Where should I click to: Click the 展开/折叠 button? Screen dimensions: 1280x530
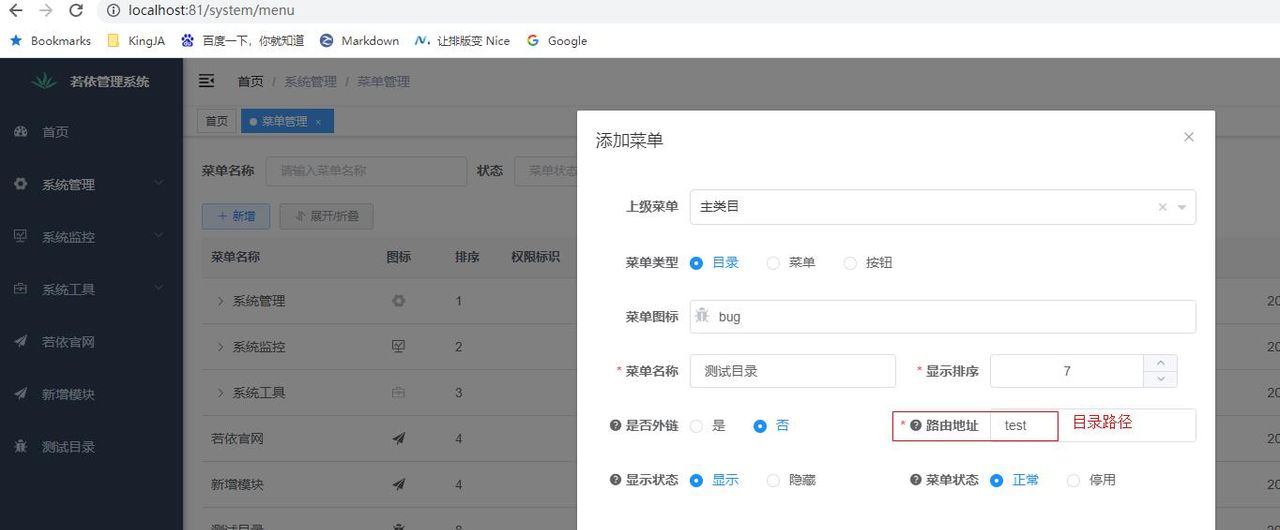click(x=326, y=216)
